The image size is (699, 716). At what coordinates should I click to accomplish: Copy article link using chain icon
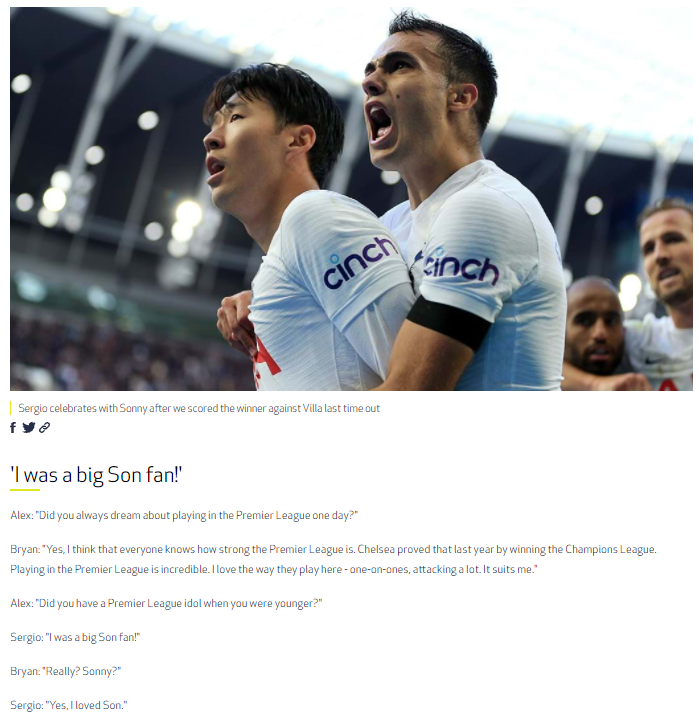coord(44,428)
